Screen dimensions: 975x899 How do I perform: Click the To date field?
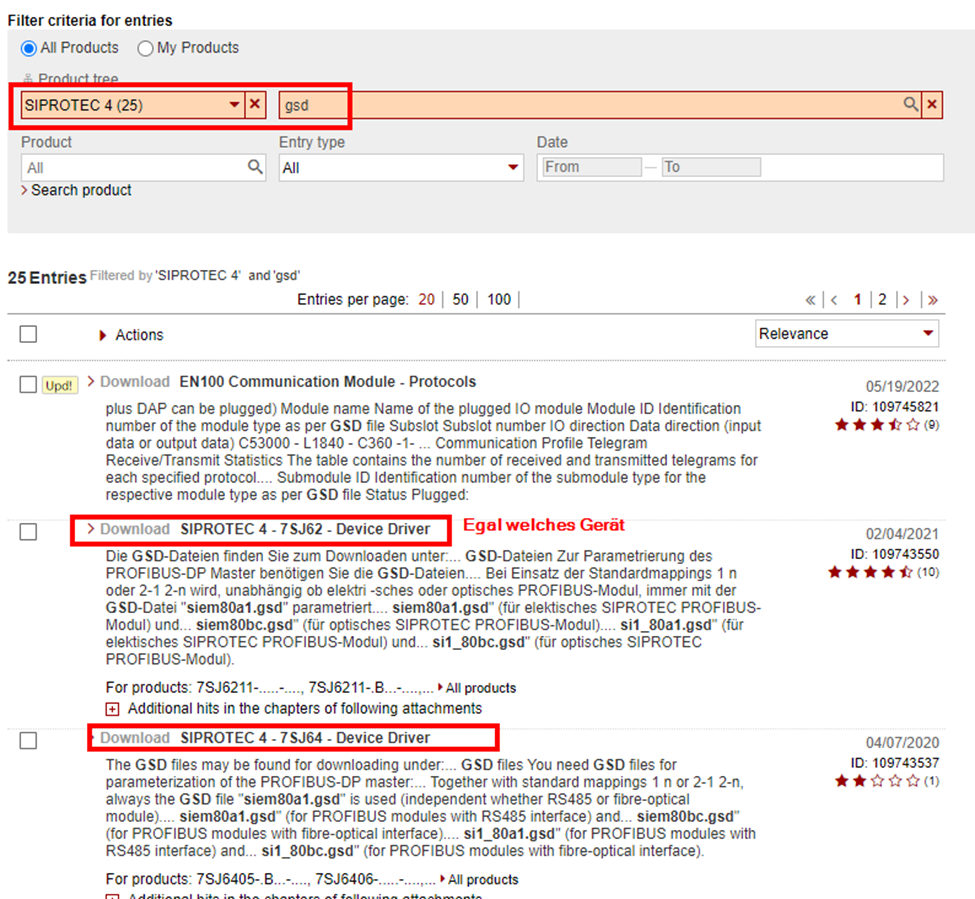tap(711, 167)
